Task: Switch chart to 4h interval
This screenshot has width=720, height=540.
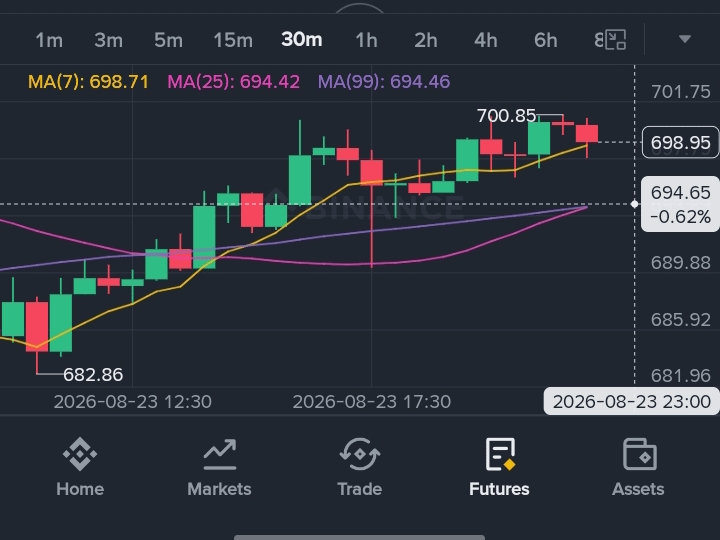Action: 486,40
